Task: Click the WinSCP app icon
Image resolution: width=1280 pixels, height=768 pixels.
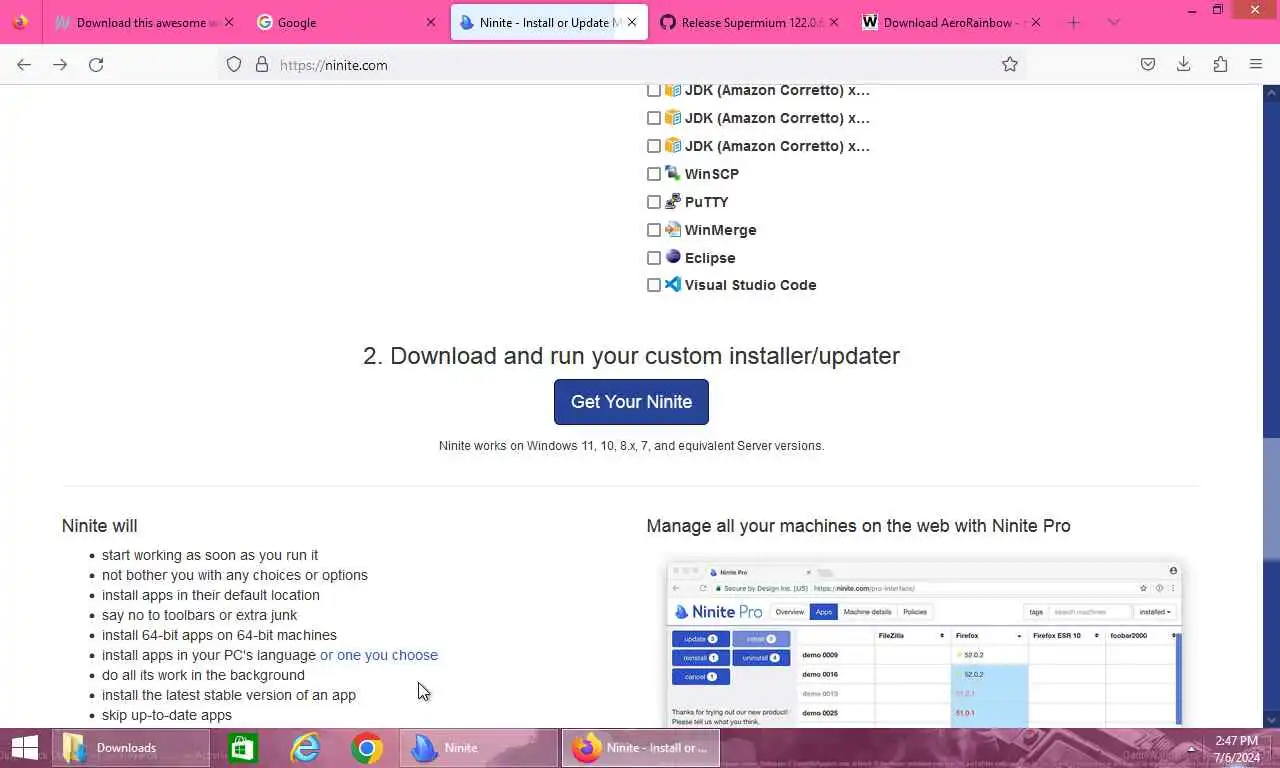Action: coord(673,173)
